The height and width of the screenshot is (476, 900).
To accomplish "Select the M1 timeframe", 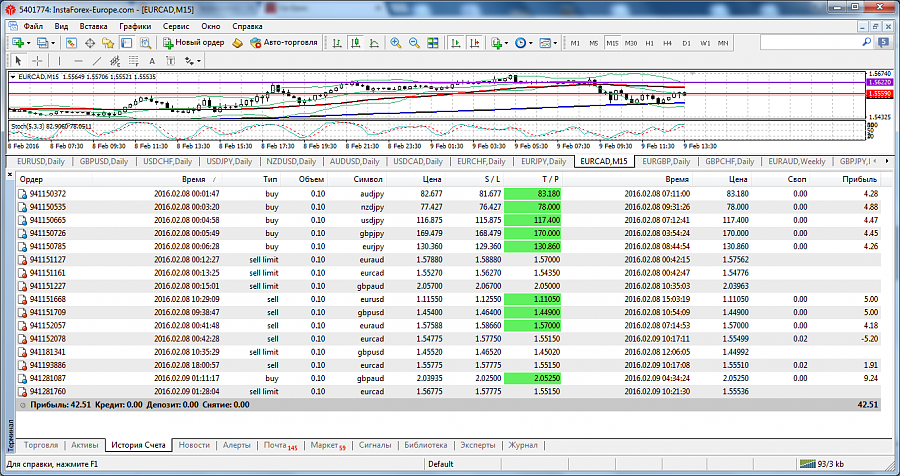I will (x=575, y=43).
